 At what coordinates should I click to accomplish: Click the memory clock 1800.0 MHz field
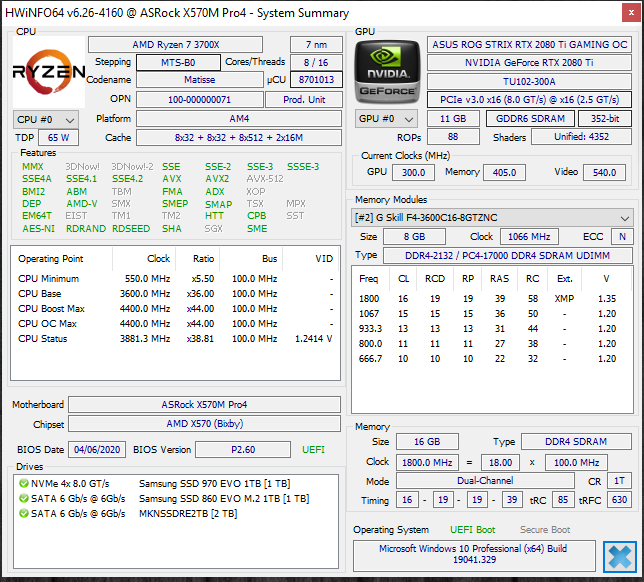coord(427,462)
